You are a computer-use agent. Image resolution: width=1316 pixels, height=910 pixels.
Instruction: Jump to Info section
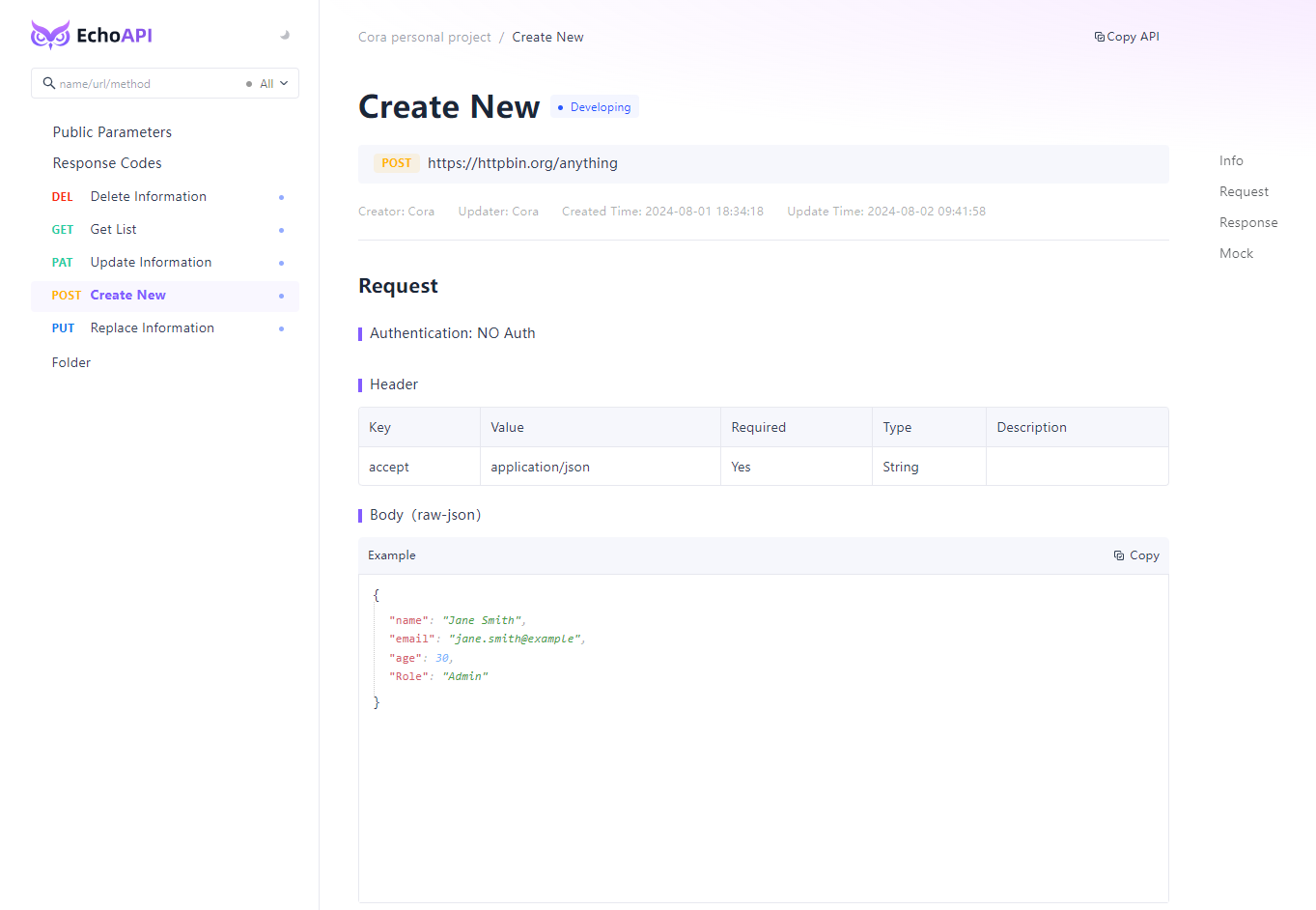coord(1231,161)
